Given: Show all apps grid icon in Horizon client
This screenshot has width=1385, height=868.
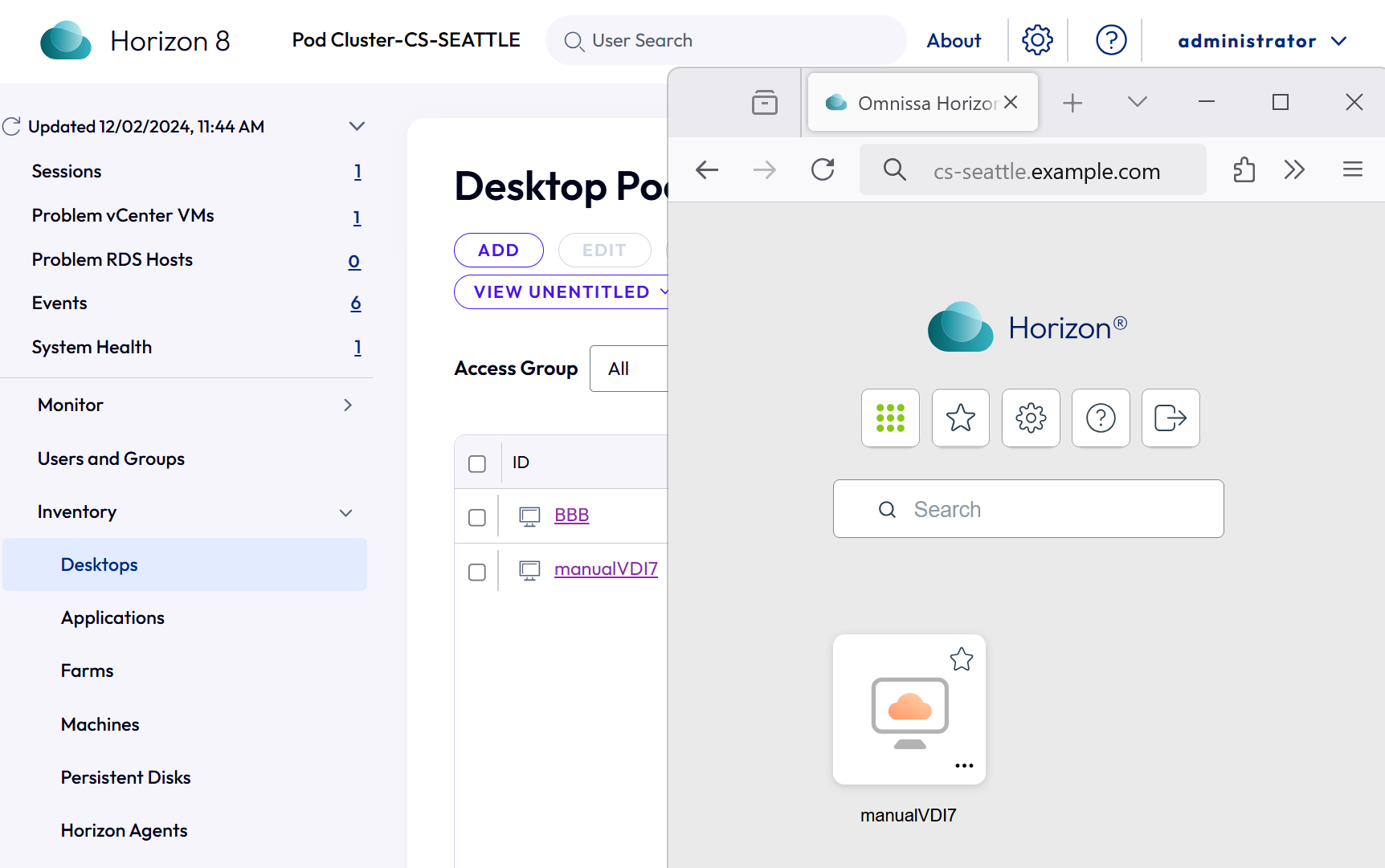Looking at the screenshot, I should pos(890,418).
